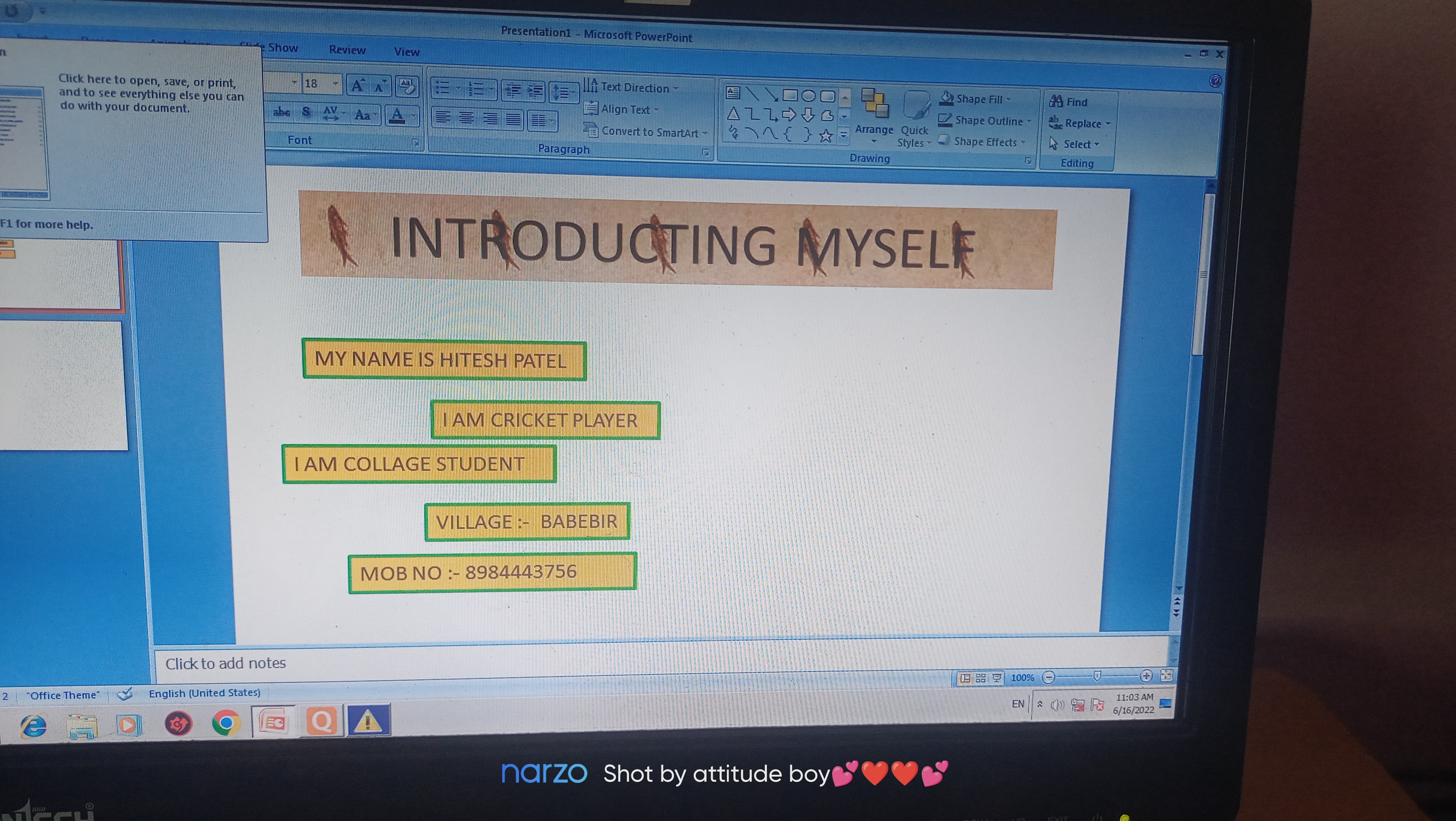The image size is (1456, 821).
Task: Switch to the Review tab
Action: (x=347, y=50)
